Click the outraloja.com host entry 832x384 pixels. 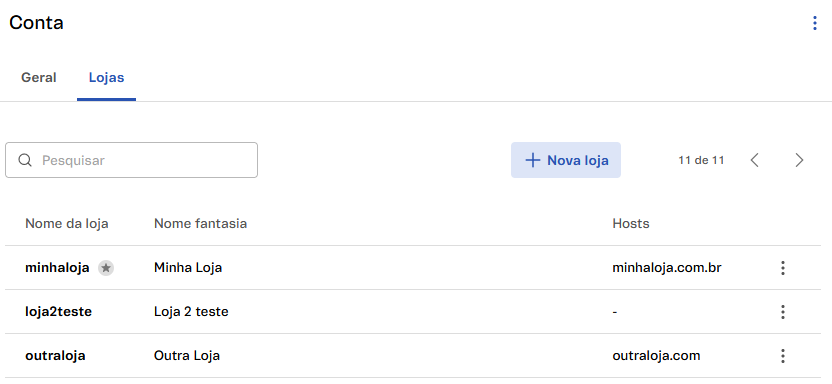(x=656, y=356)
